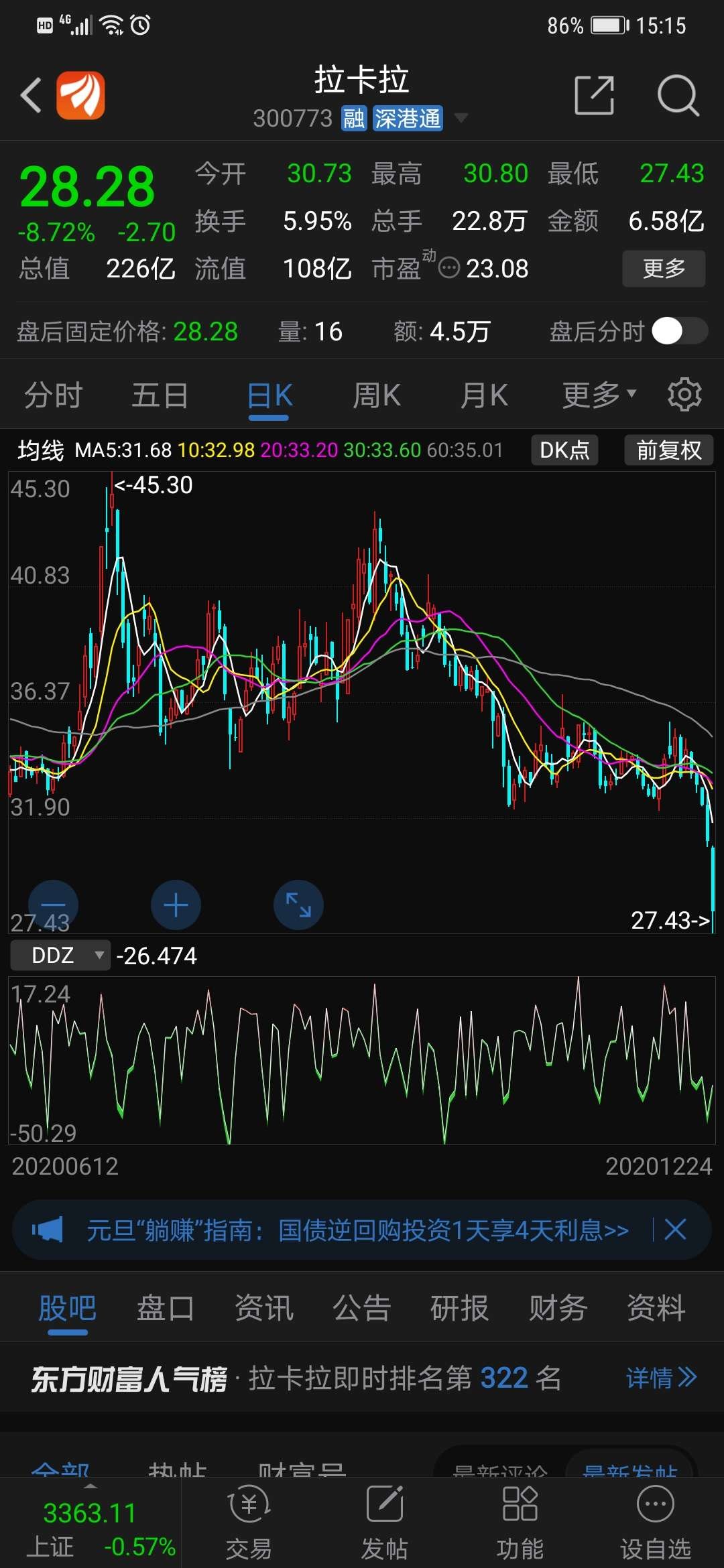The image size is (724, 1568).
Task: Tap 设自选 add to watchlist icon
Action: point(655,1522)
